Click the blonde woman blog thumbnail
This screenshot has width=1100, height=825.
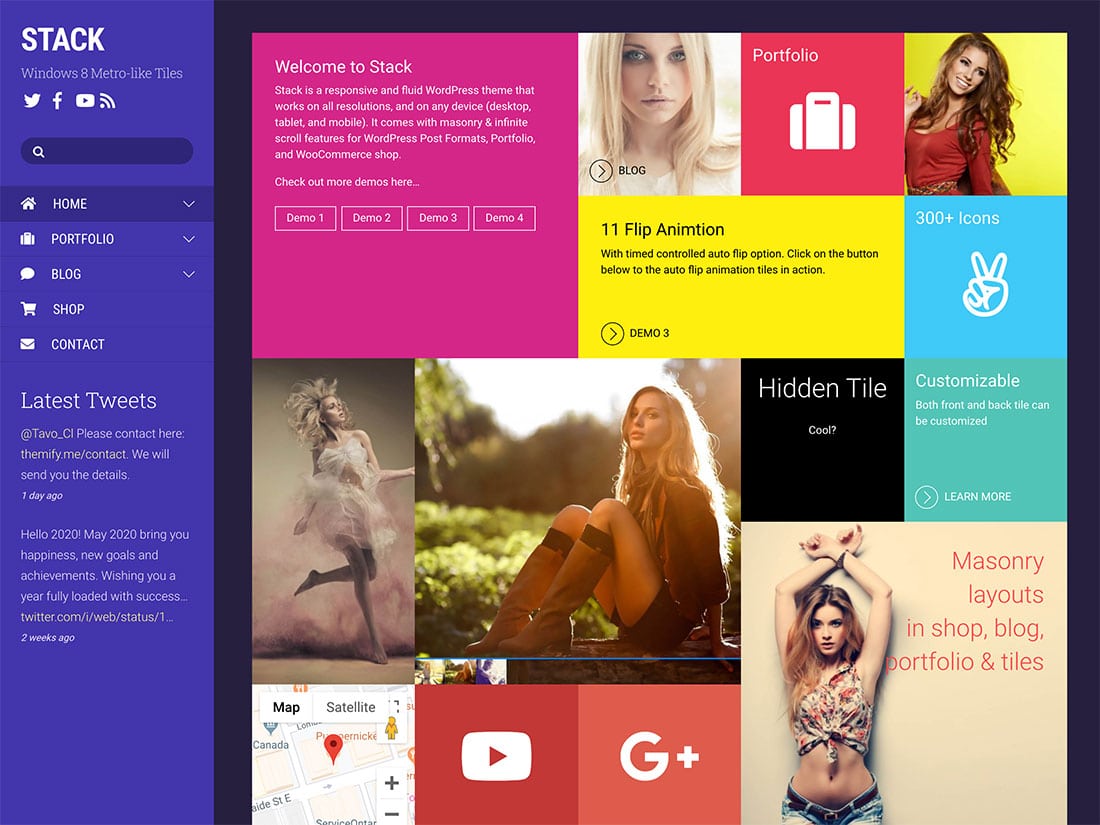pos(659,114)
